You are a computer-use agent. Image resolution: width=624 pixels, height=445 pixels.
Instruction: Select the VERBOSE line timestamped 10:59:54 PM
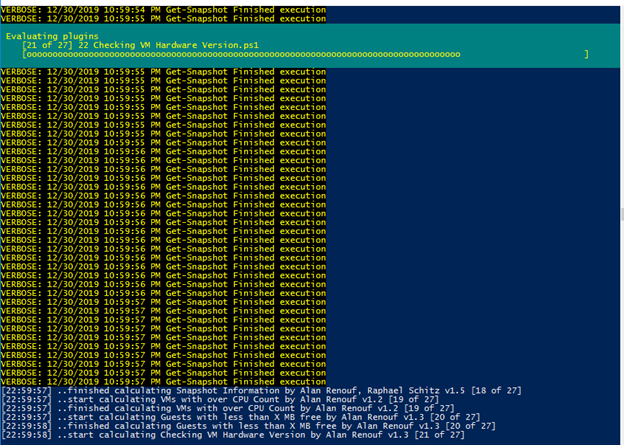point(163,10)
